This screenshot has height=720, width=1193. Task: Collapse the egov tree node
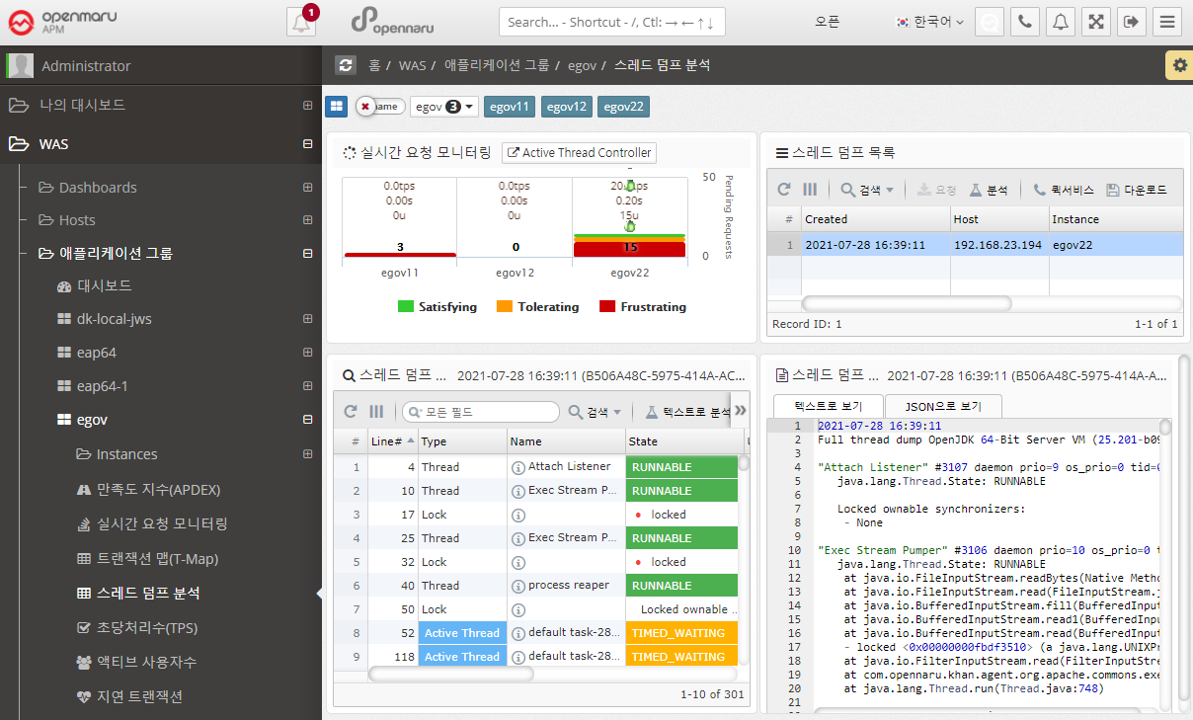pos(308,420)
